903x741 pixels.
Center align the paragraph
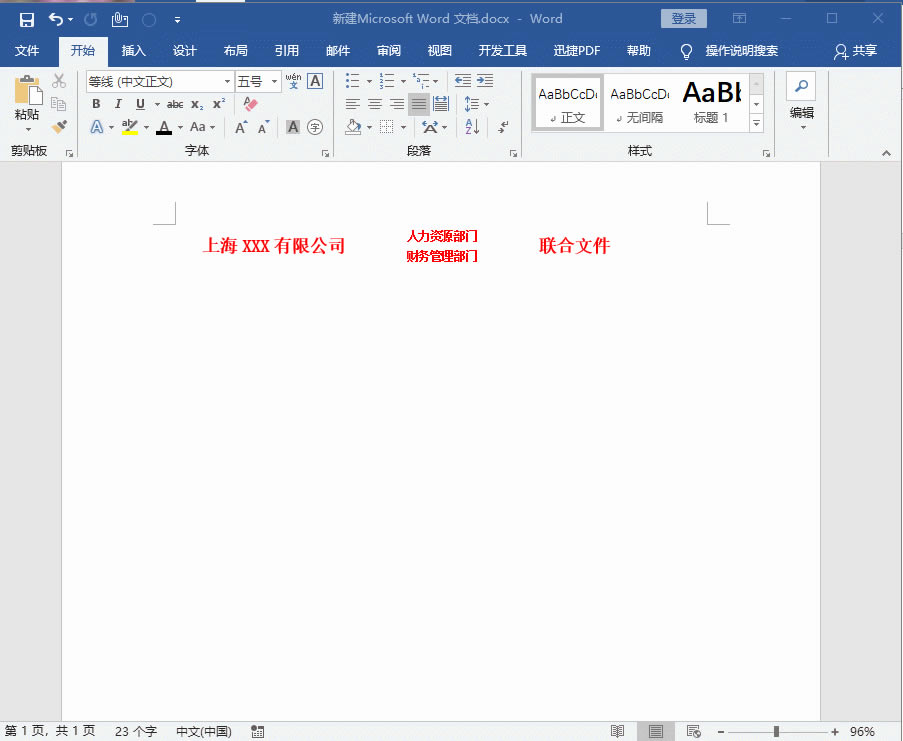[374, 103]
